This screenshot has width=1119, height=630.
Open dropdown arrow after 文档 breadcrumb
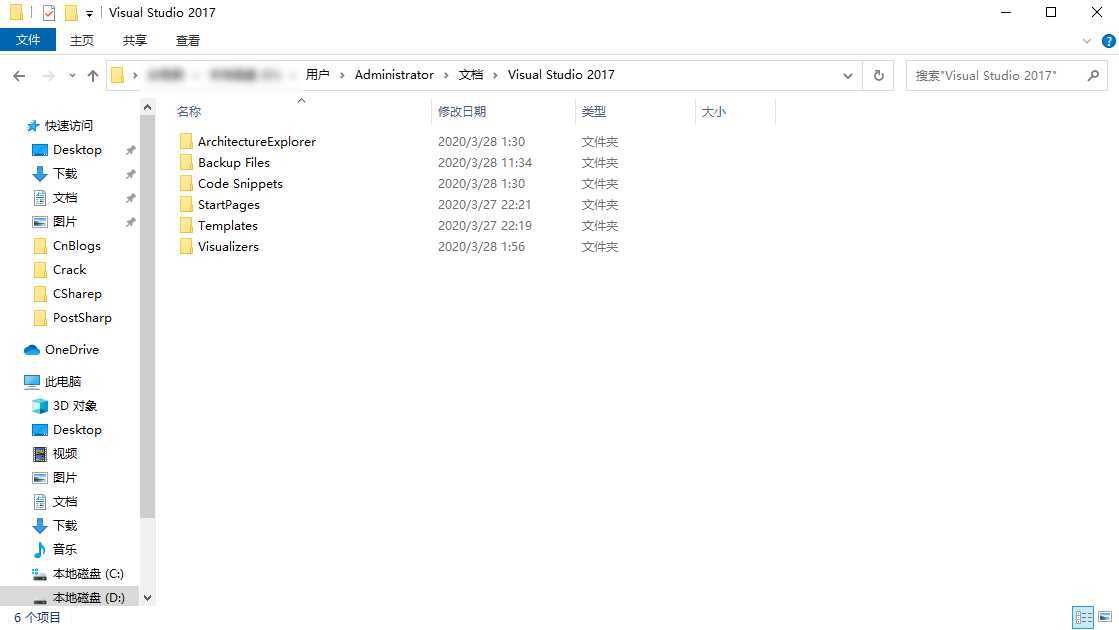(495, 75)
